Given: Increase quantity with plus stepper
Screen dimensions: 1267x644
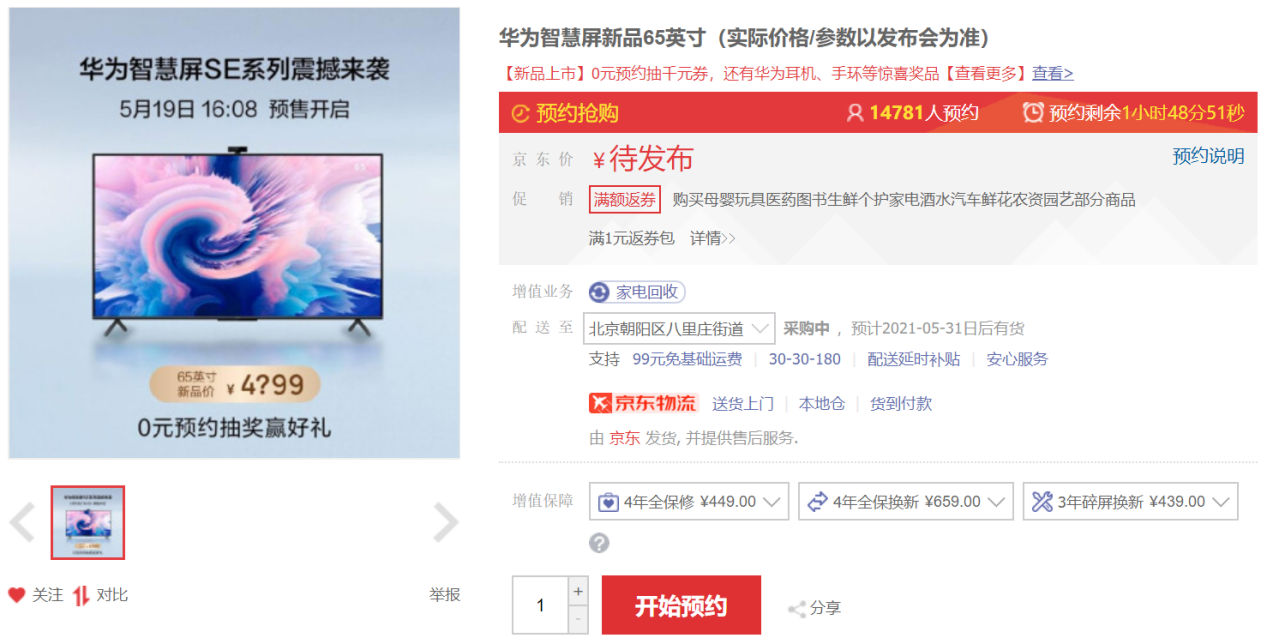Looking at the screenshot, I should pos(578,591).
